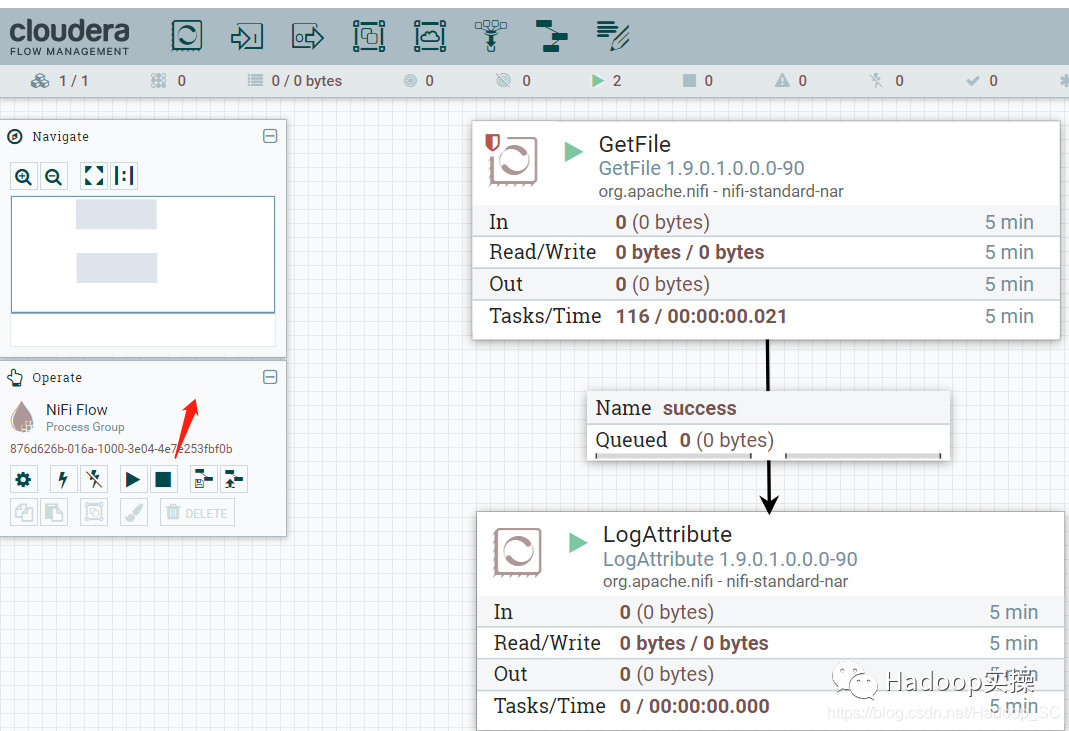The image size is (1069, 731).
Task: Click the invalid components warning icon
Action: [782, 80]
